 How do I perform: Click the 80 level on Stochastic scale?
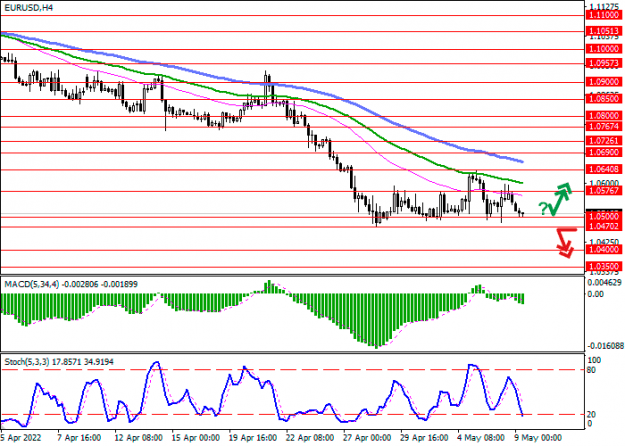coord(592,370)
